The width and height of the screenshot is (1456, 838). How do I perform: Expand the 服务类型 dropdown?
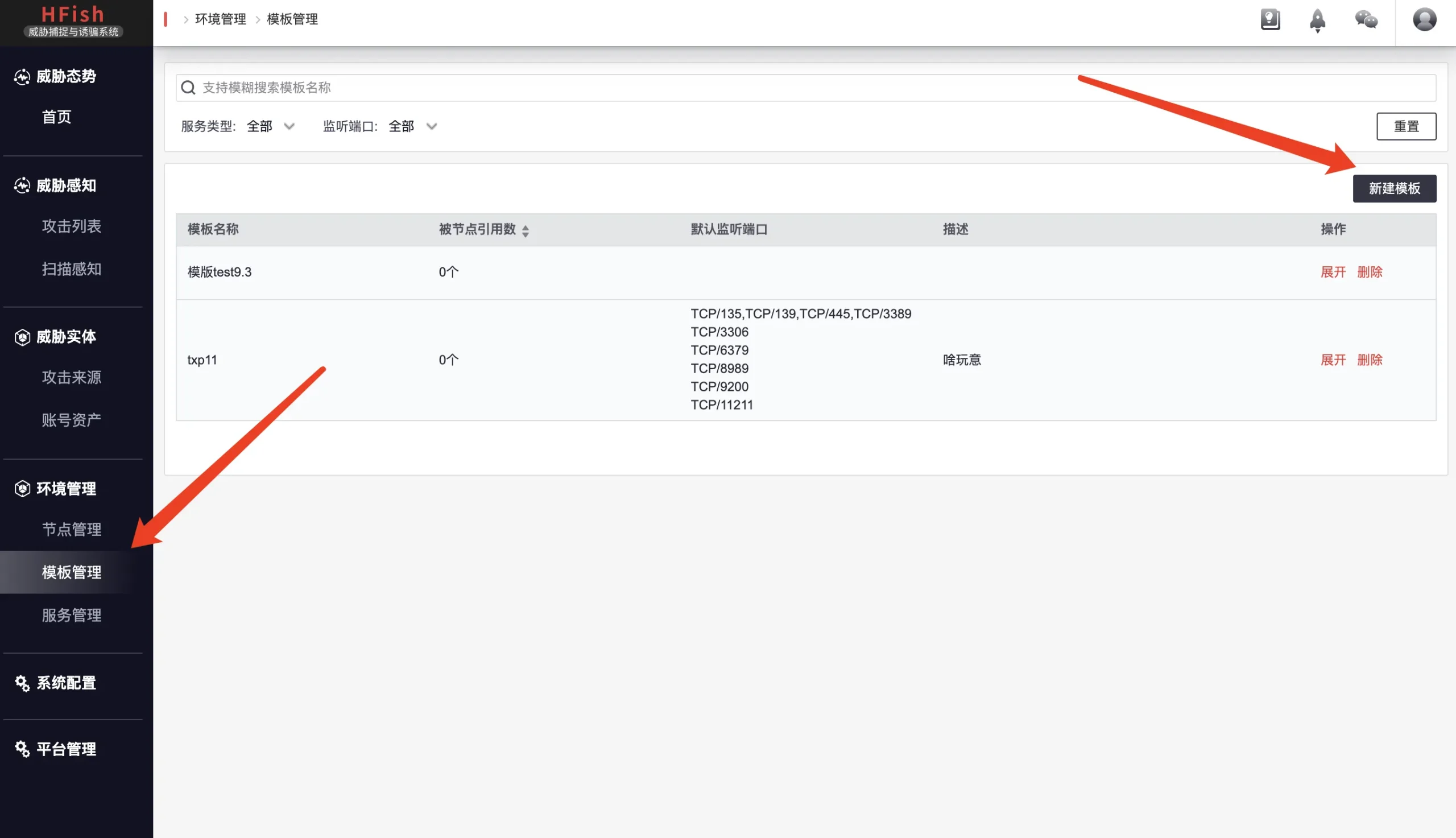point(271,126)
